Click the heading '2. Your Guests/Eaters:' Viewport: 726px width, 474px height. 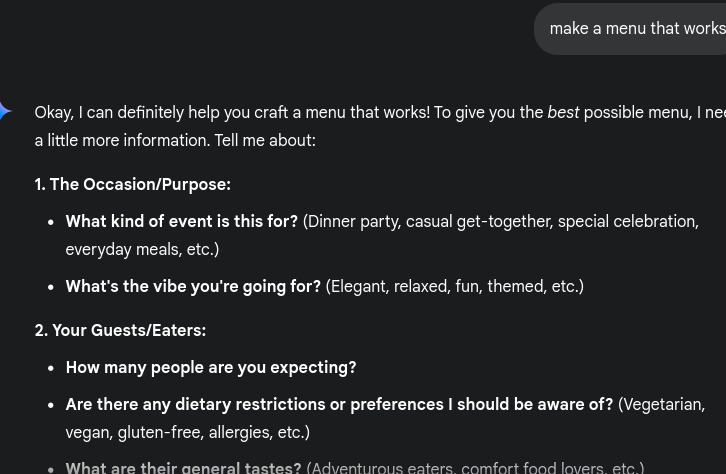coord(120,330)
